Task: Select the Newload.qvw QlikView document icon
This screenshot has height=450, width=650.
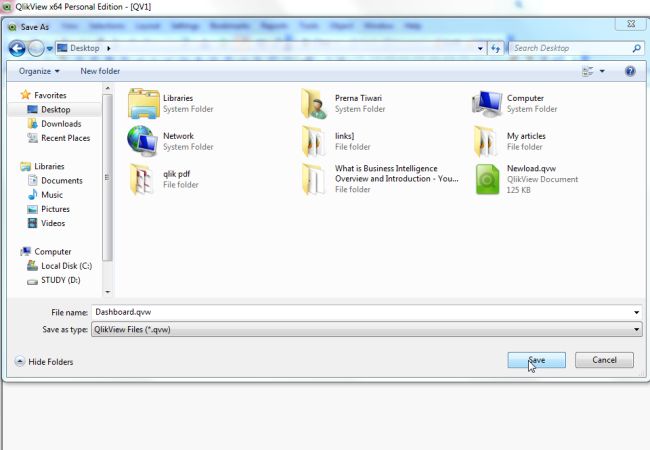Action: 487,179
